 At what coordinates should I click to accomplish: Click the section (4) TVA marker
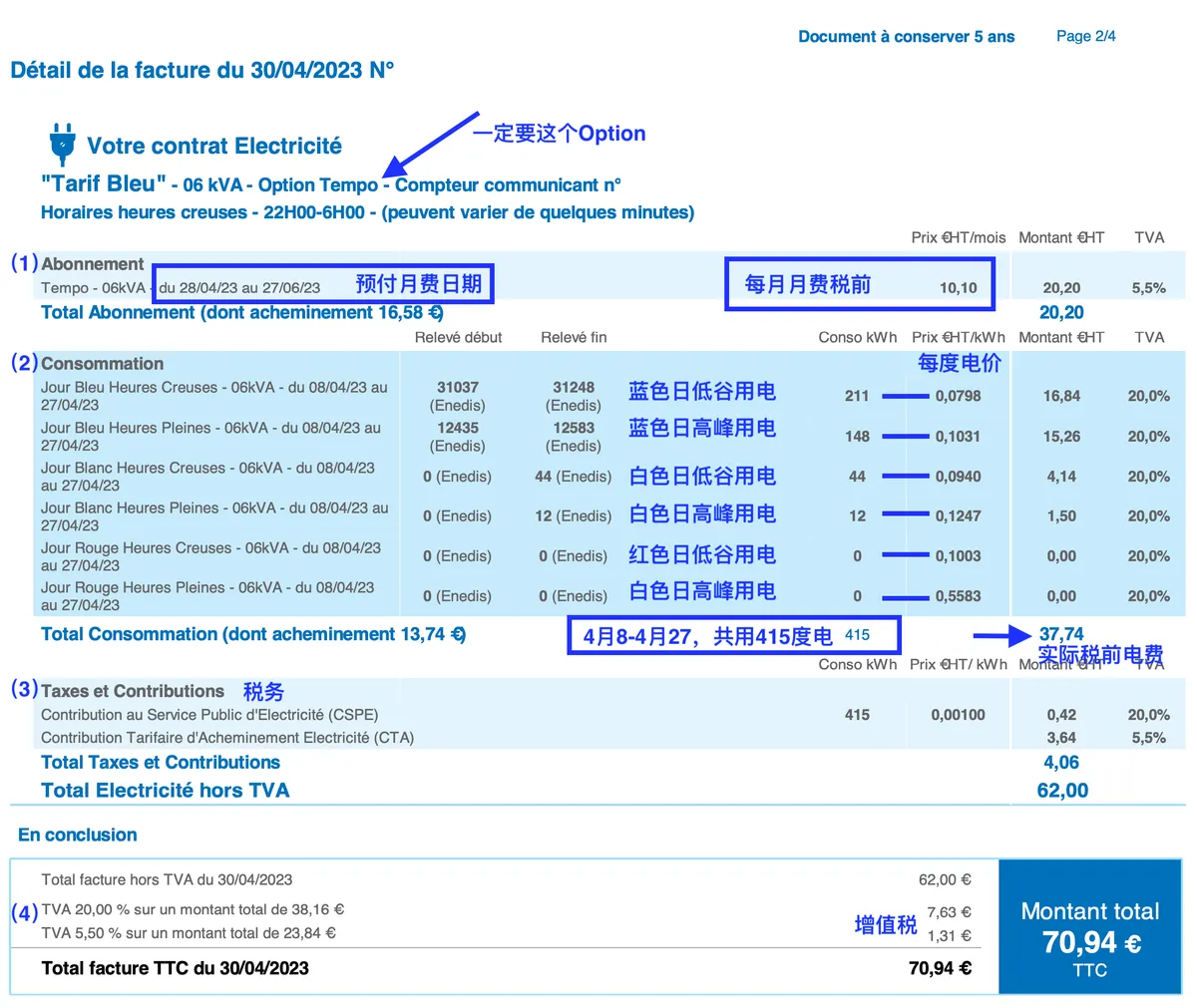(x=24, y=912)
